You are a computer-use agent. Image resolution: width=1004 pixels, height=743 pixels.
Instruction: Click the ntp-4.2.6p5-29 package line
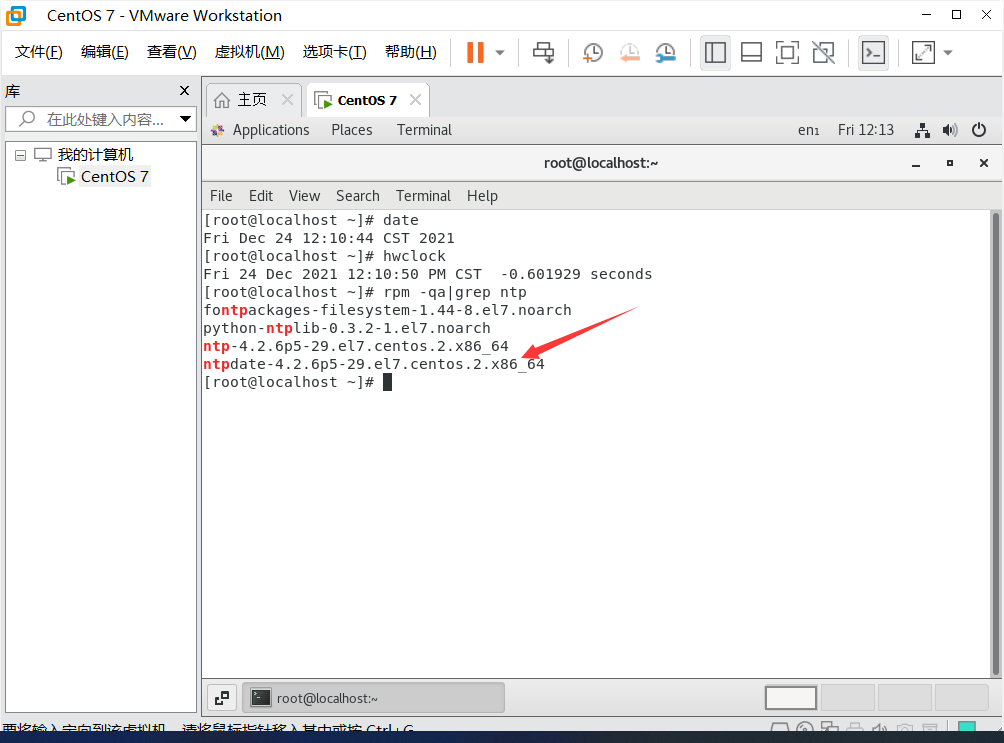pyautogui.click(x=355, y=347)
